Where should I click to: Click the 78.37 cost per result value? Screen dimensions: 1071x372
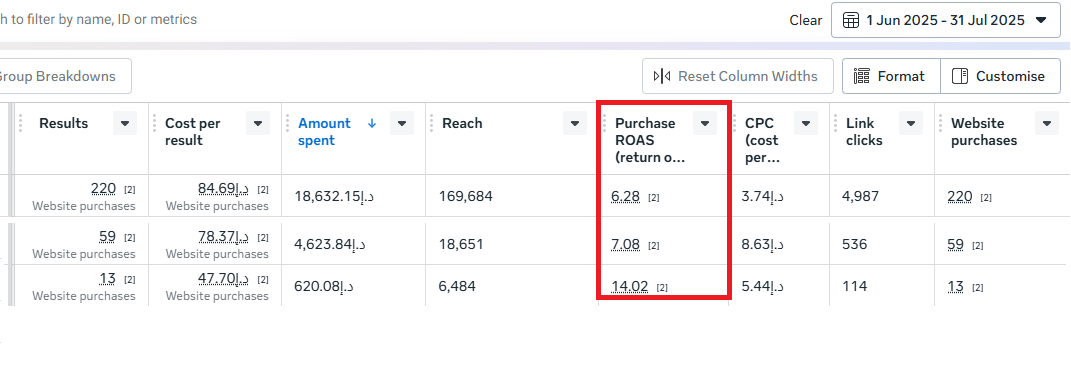tap(224, 237)
